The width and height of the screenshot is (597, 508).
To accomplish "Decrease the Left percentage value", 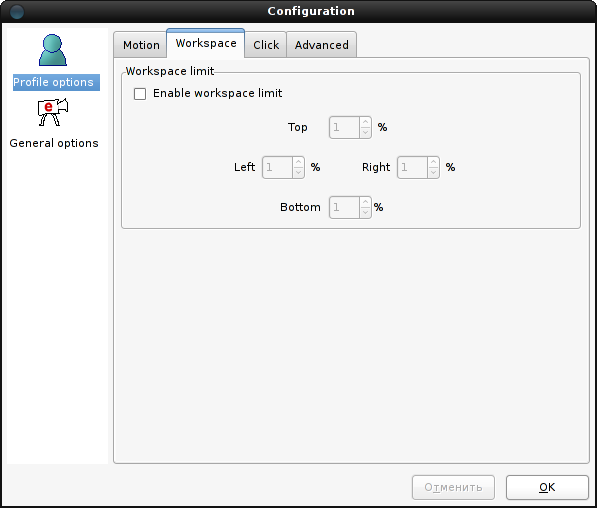I will coord(298,173).
